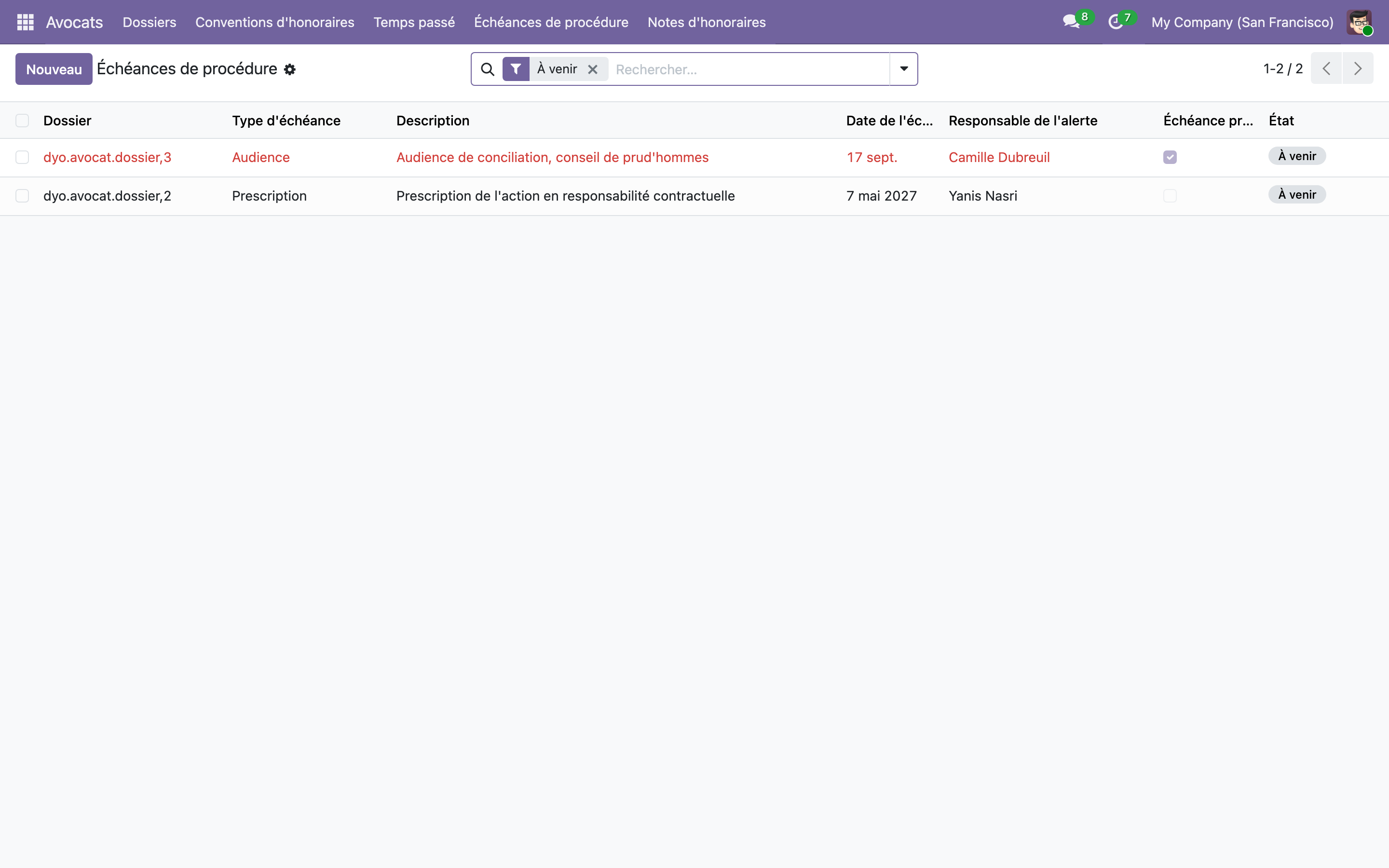1389x868 pixels.
Task: Toggle Échéance checkbox in Audience row
Action: pos(1170,157)
